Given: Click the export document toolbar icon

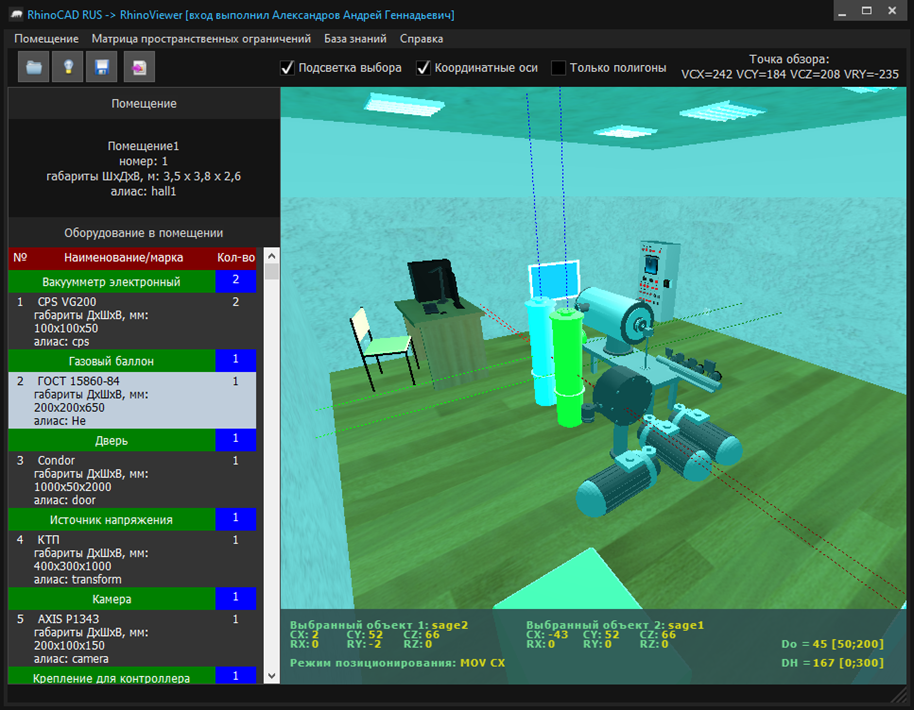Looking at the screenshot, I should tap(138, 68).
